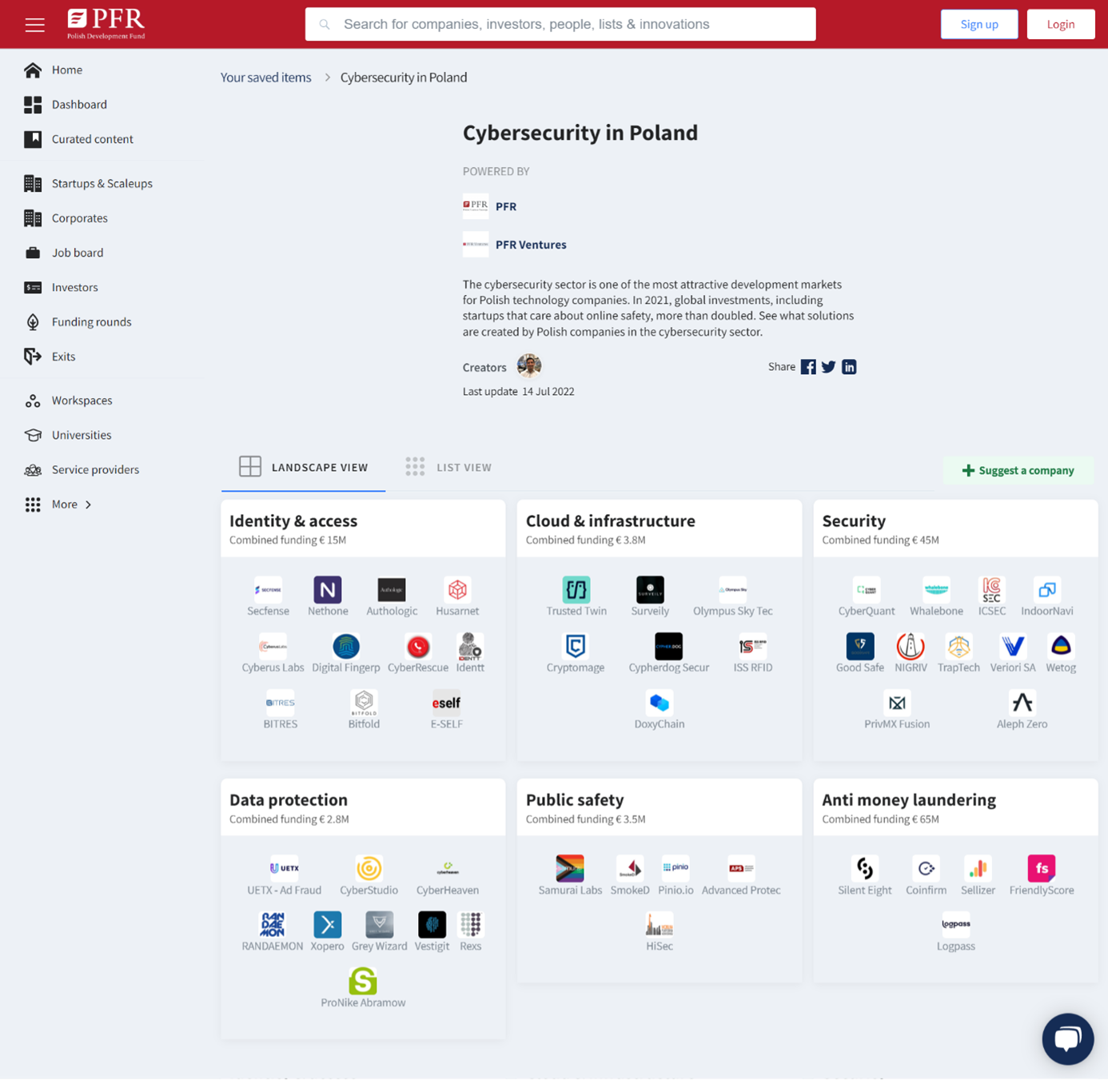This screenshot has width=1108, height=1092.
Task: Open the PFR Ventures link
Action: coord(530,245)
